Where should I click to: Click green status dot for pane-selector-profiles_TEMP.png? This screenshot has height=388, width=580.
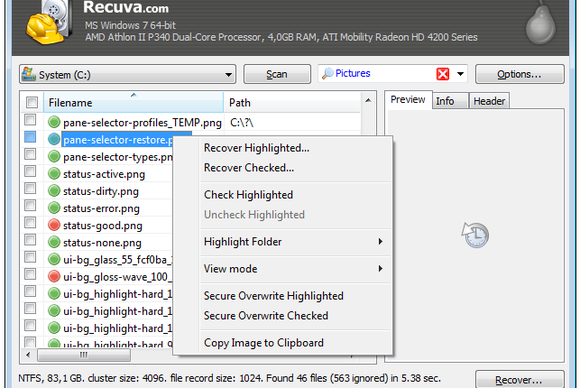coord(54,122)
